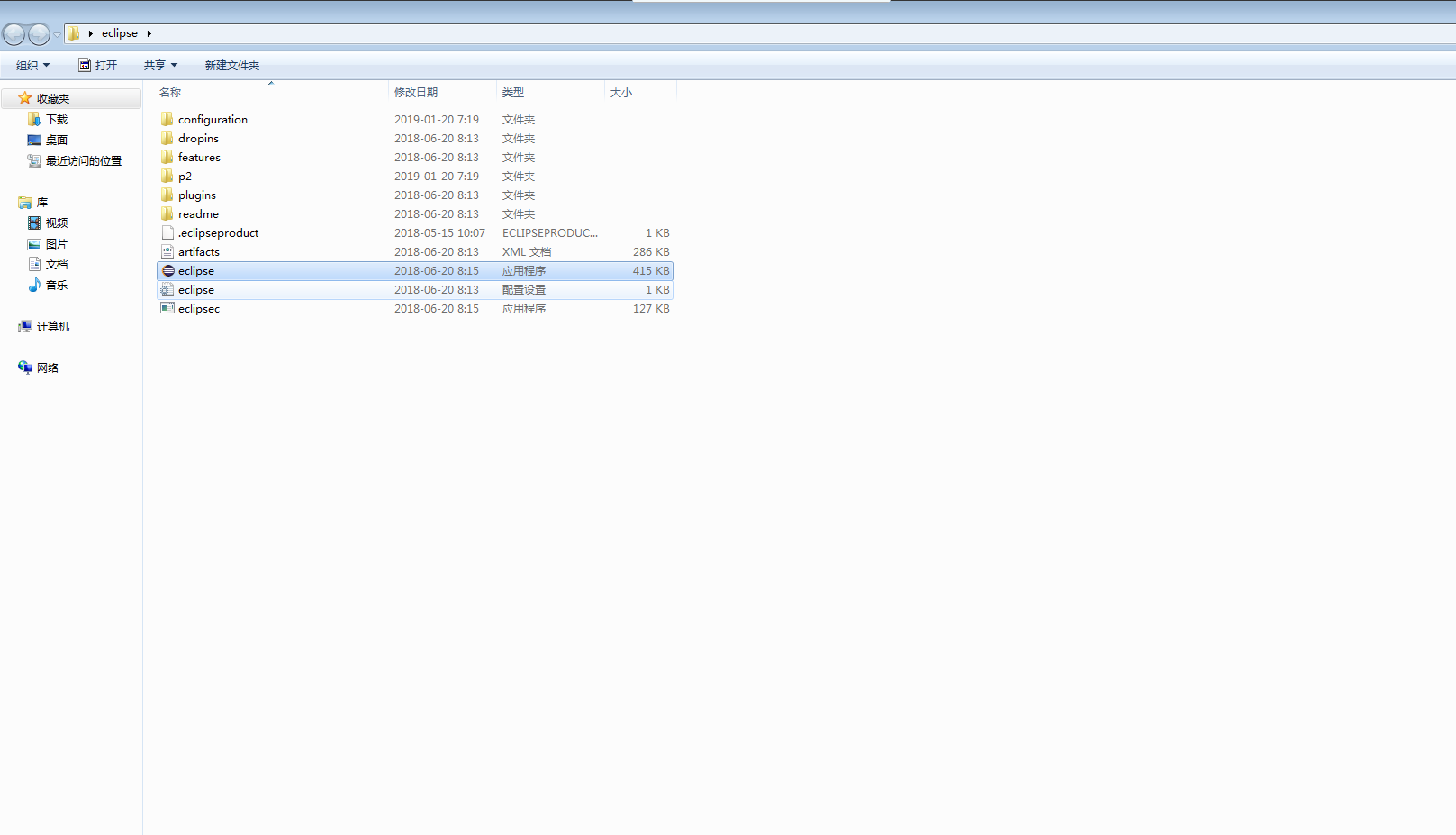
Task: Click the dropins folder icon
Action: click(x=167, y=138)
